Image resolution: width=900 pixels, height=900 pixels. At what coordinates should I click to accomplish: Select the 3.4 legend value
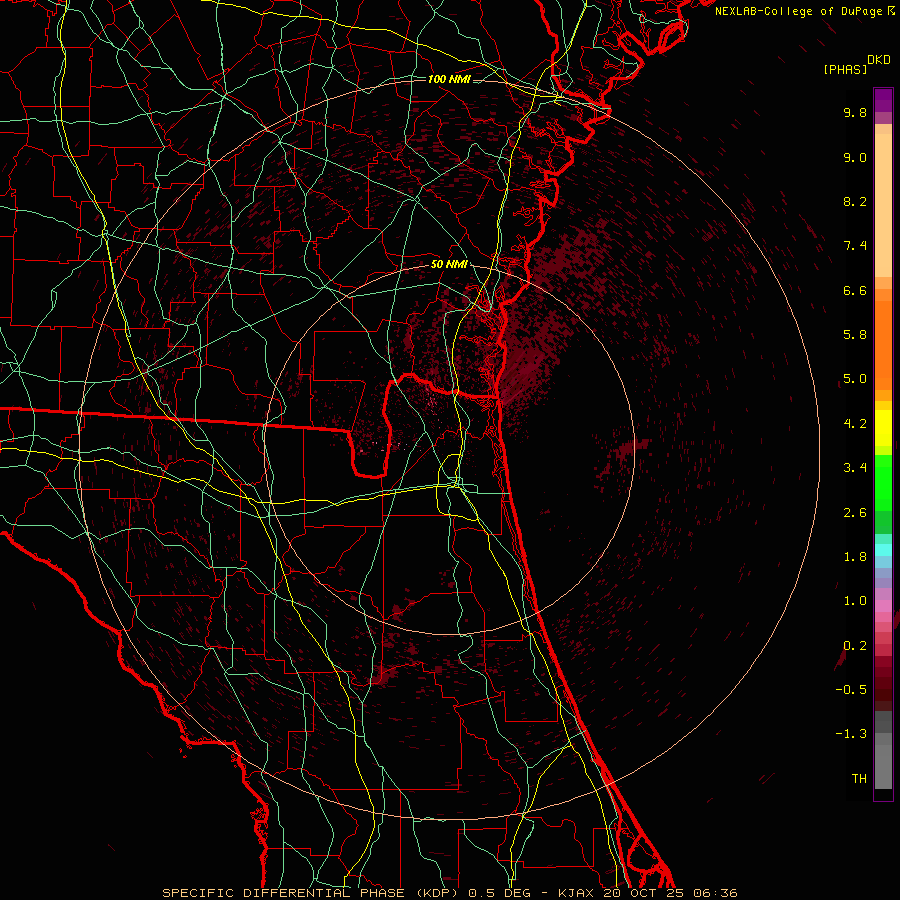click(x=855, y=468)
